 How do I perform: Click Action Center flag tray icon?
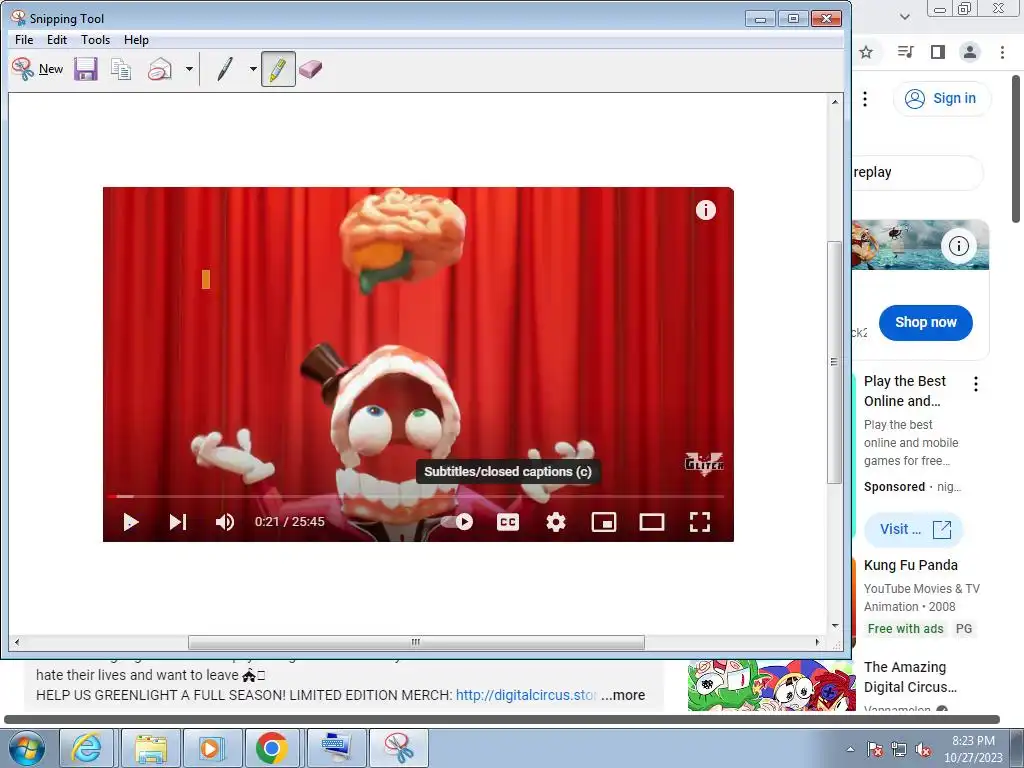tap(874, 749)
